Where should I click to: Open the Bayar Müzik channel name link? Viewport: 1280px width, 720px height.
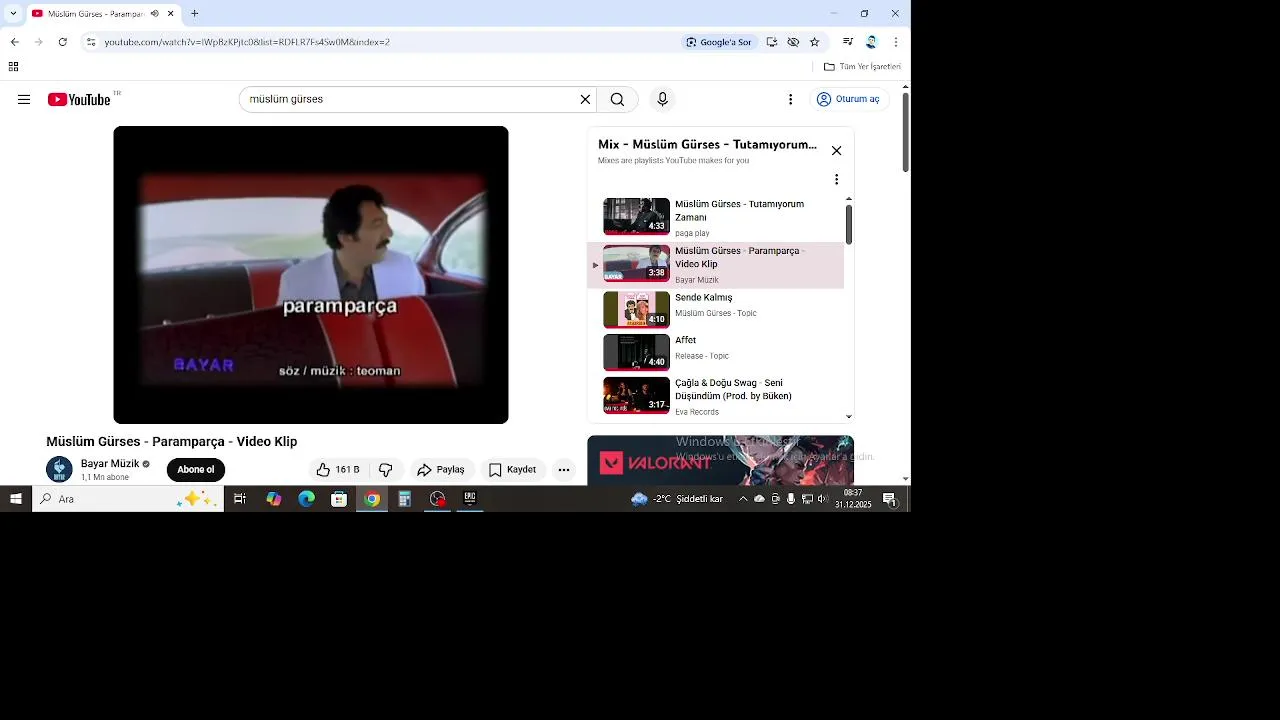tap(110, 464)
